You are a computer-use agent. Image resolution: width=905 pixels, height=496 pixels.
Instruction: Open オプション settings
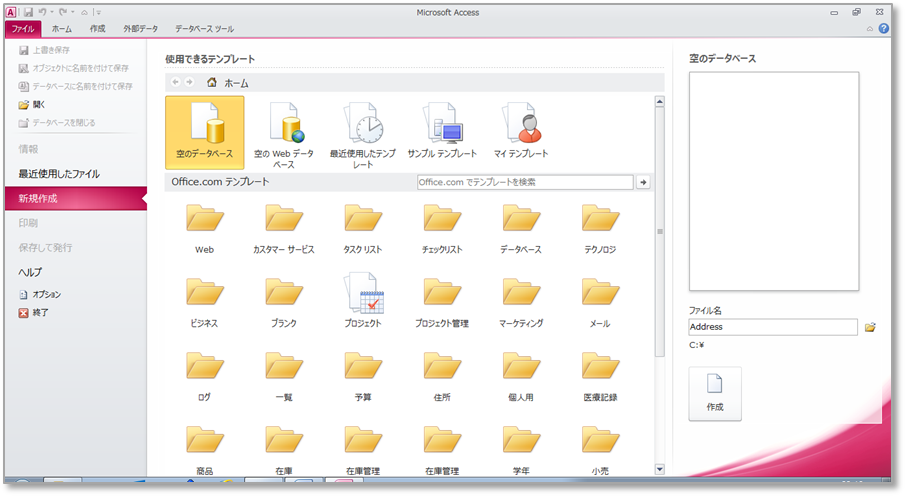pyautogui.click(x=40, y=294)
